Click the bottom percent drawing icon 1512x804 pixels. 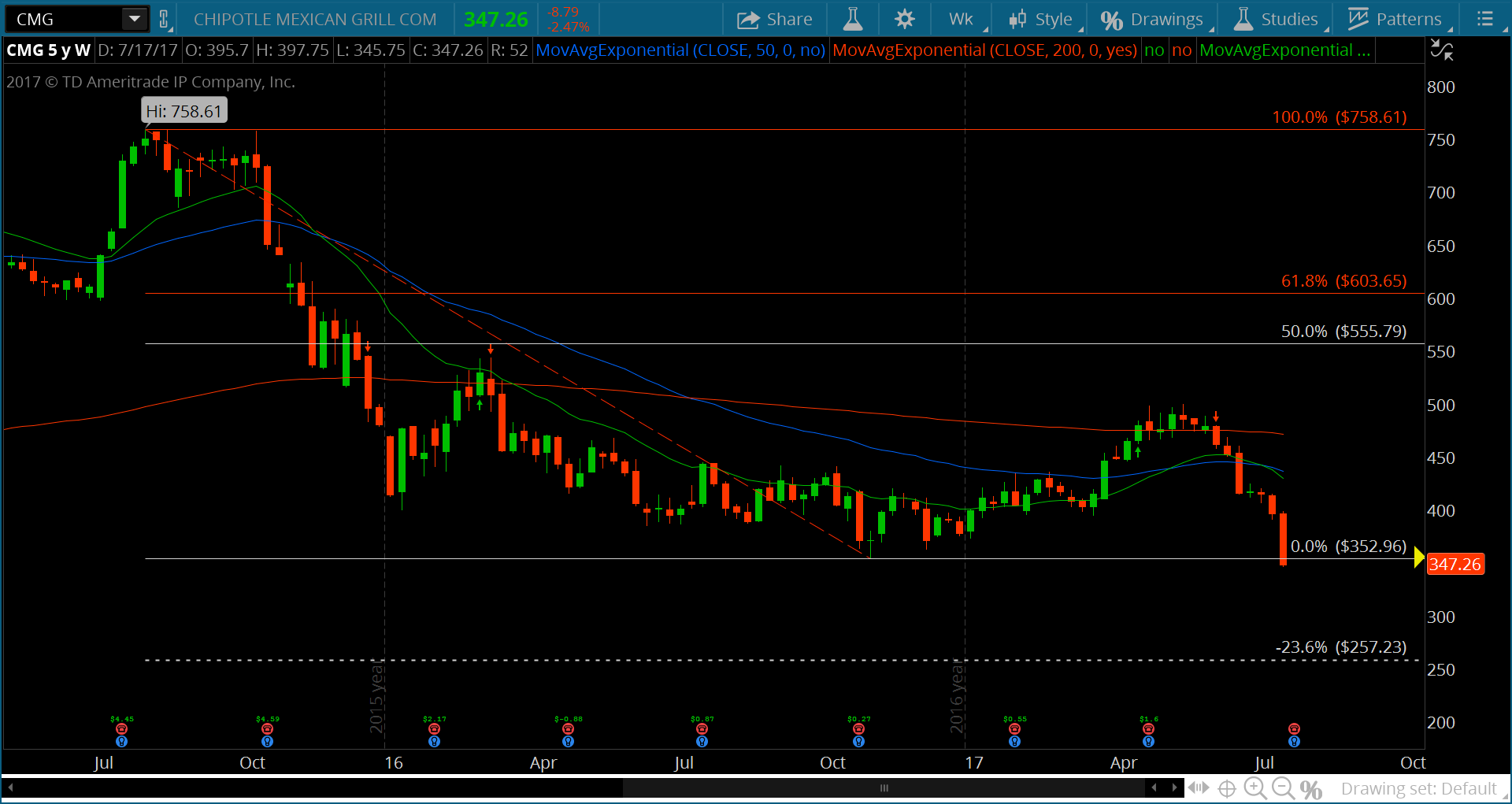coord(1311,789)
